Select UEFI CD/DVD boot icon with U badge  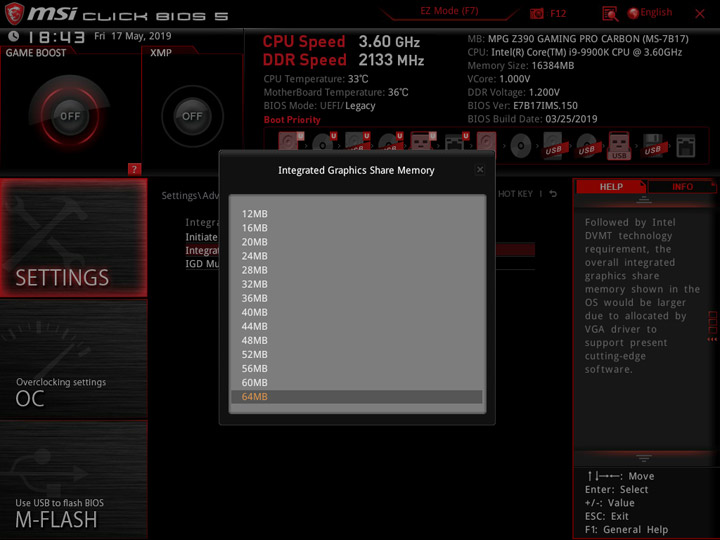tap(324, 143)
